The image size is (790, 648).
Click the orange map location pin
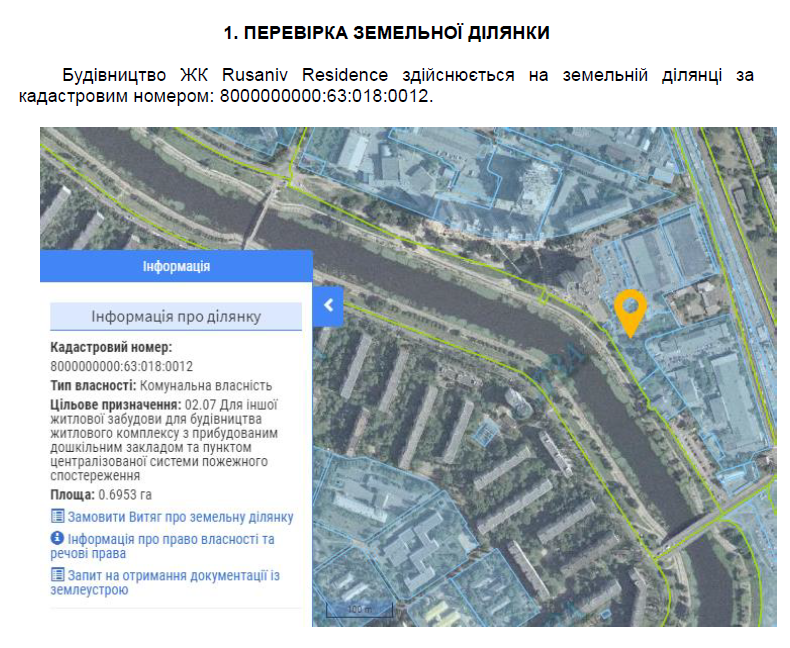click(x=630, y=313)
